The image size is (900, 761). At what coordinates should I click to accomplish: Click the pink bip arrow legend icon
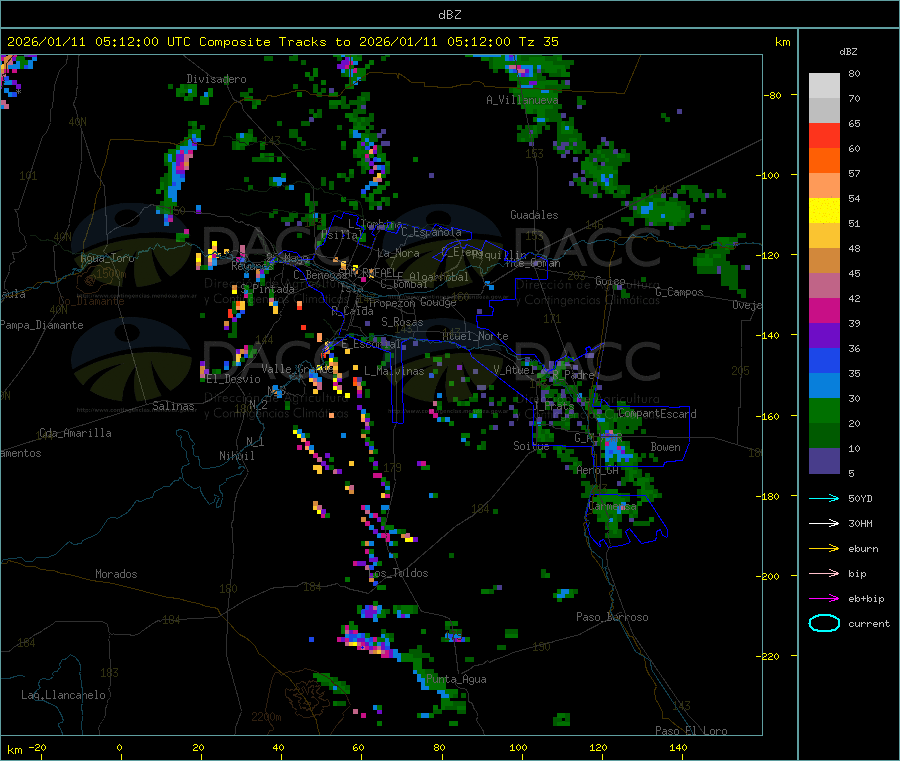click(824, 573)
